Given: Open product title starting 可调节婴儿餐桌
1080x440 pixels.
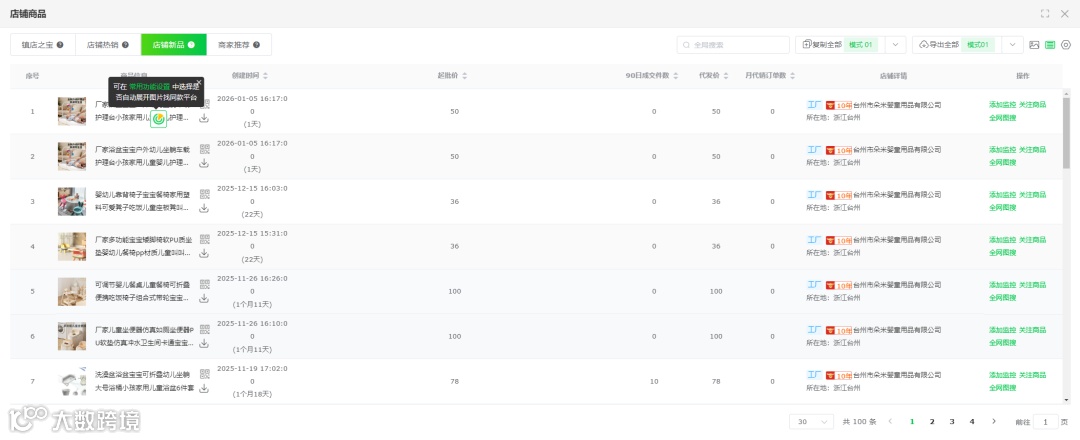Looking at the screenshot, I should (x=145, y=291).
